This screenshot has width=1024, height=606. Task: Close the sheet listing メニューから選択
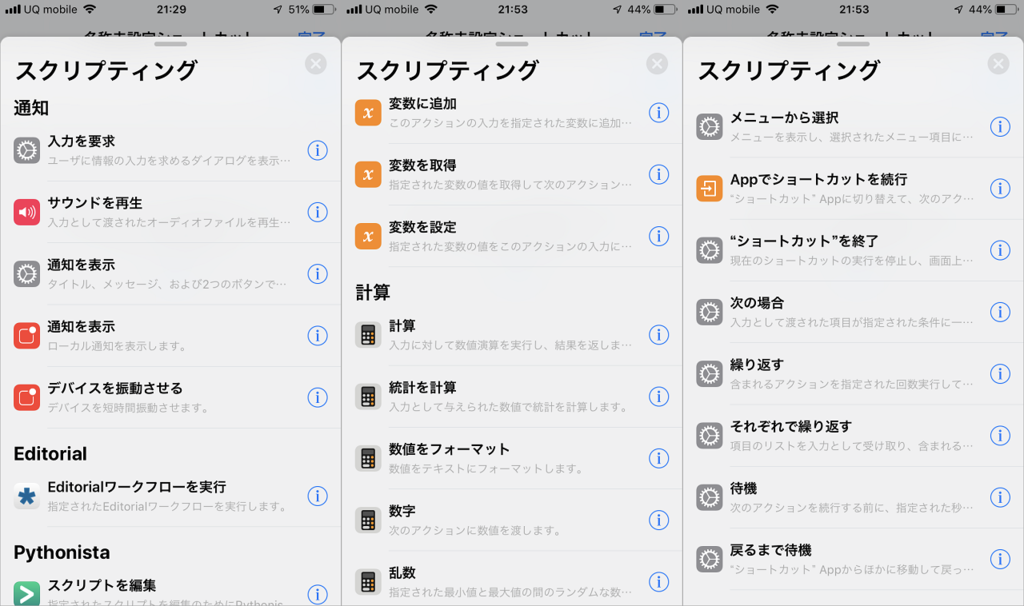tap(999, 63)
